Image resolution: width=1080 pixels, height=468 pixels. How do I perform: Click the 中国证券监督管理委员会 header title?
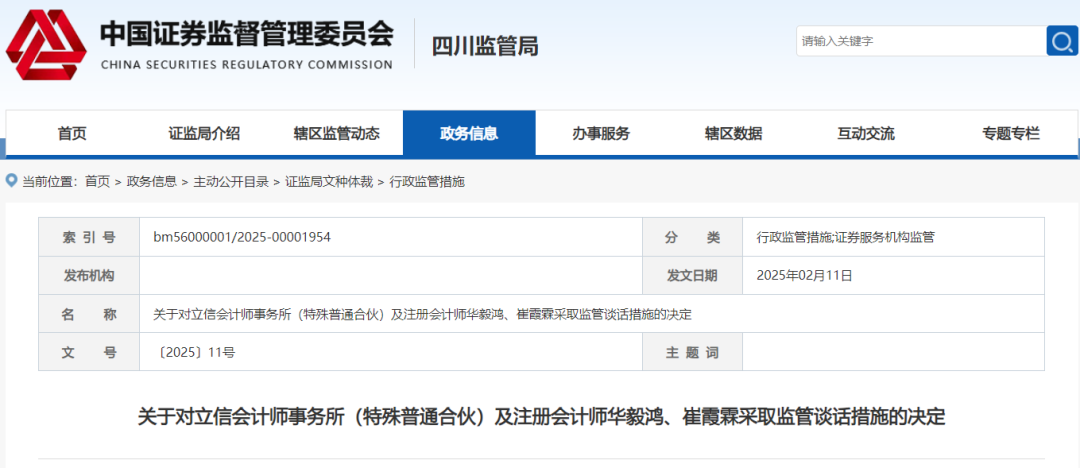tap(247, 34)
